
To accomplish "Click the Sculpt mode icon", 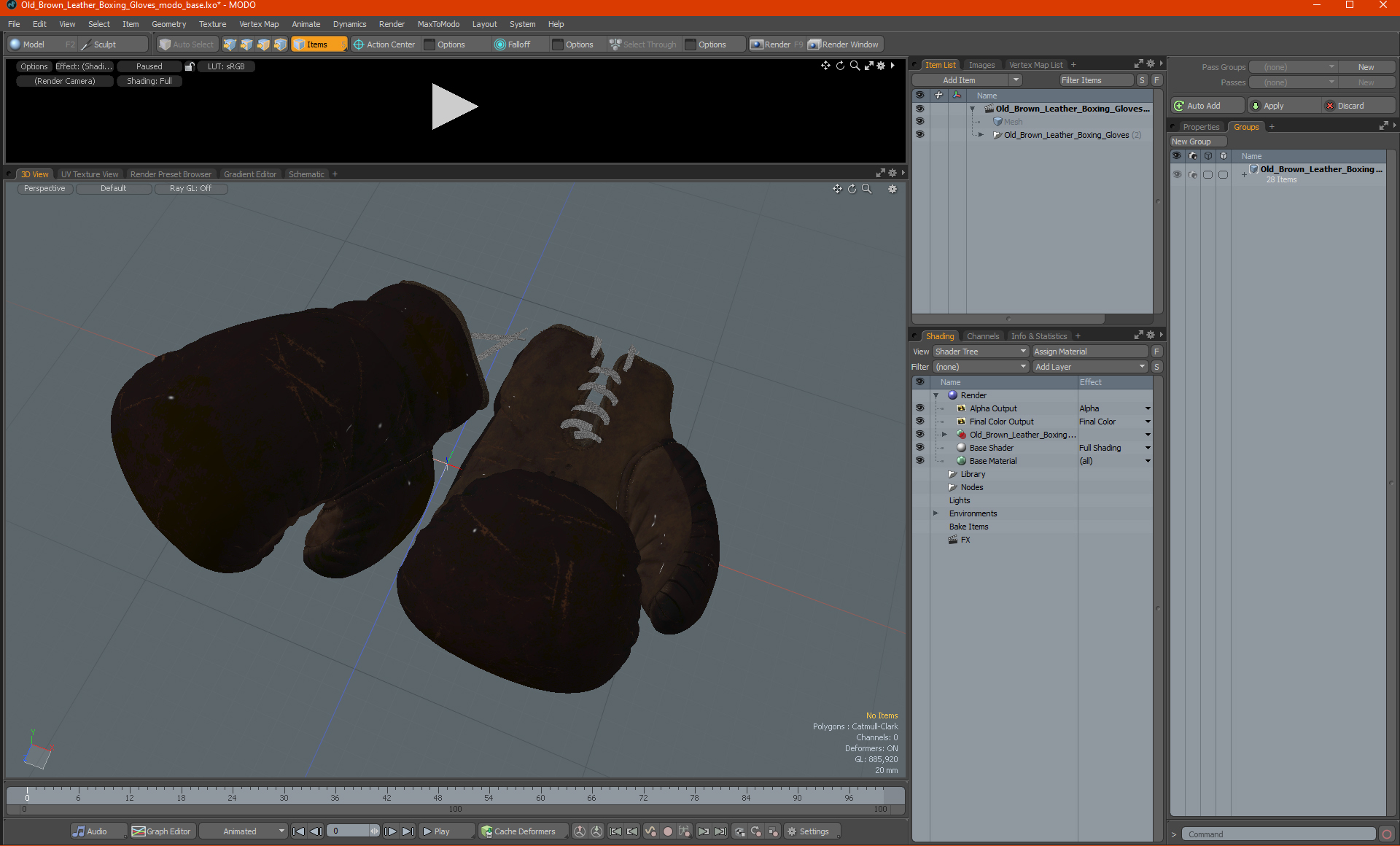I will (x=86, y=44).
